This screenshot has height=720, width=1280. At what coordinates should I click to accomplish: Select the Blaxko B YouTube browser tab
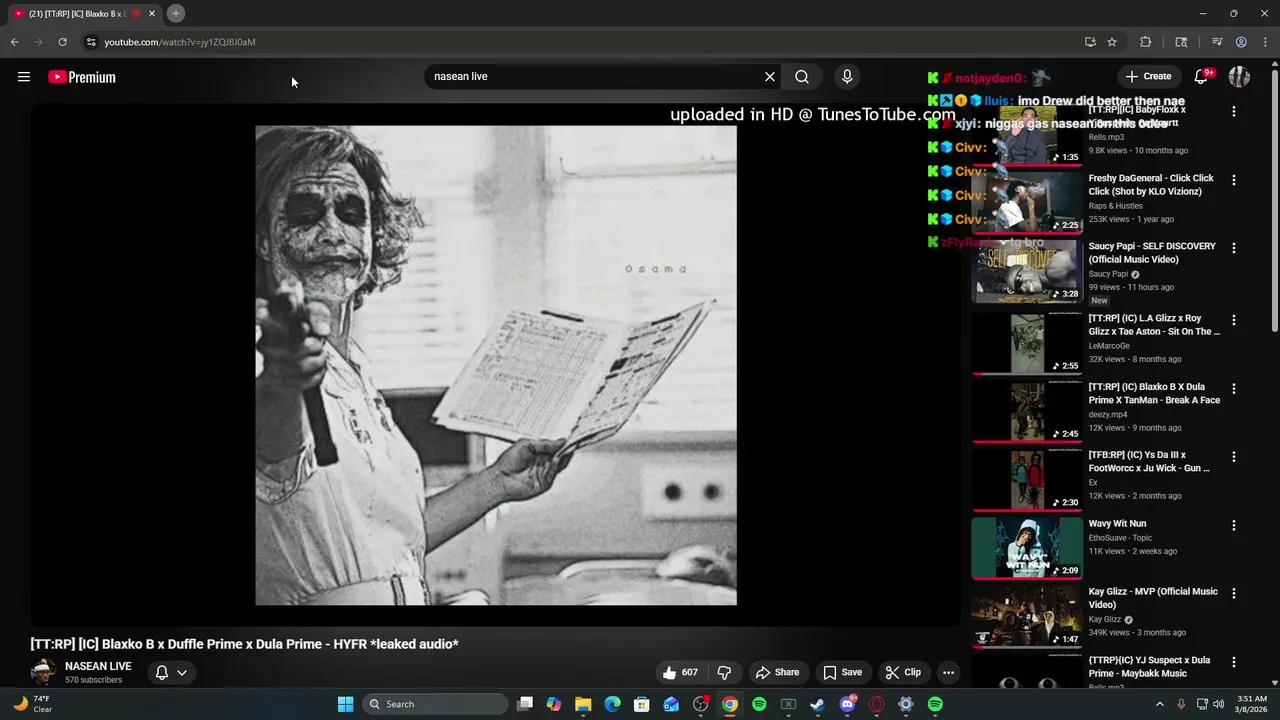84,14
